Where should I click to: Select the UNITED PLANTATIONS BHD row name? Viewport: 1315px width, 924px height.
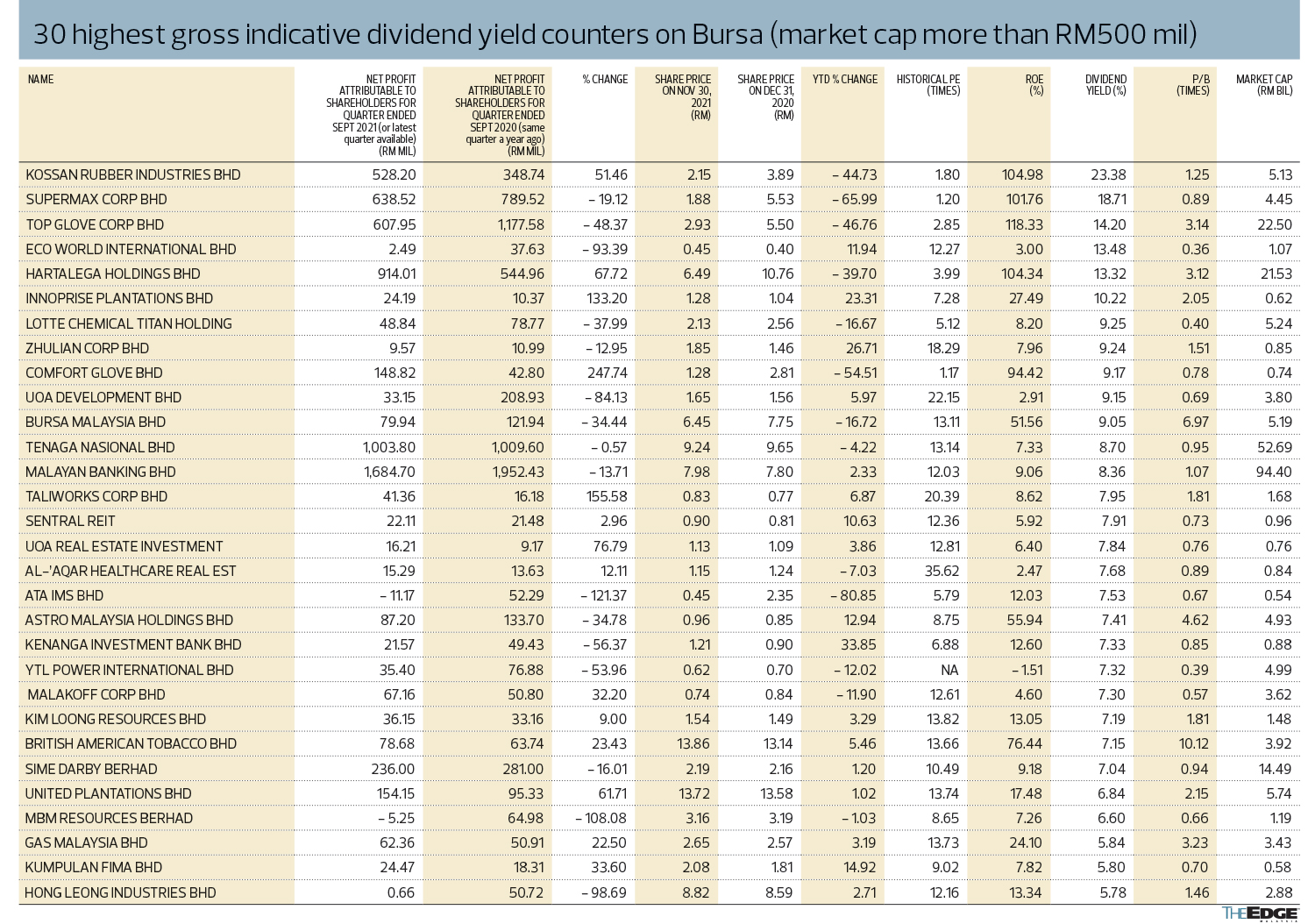pyautogui.click(x=108, y=793)
